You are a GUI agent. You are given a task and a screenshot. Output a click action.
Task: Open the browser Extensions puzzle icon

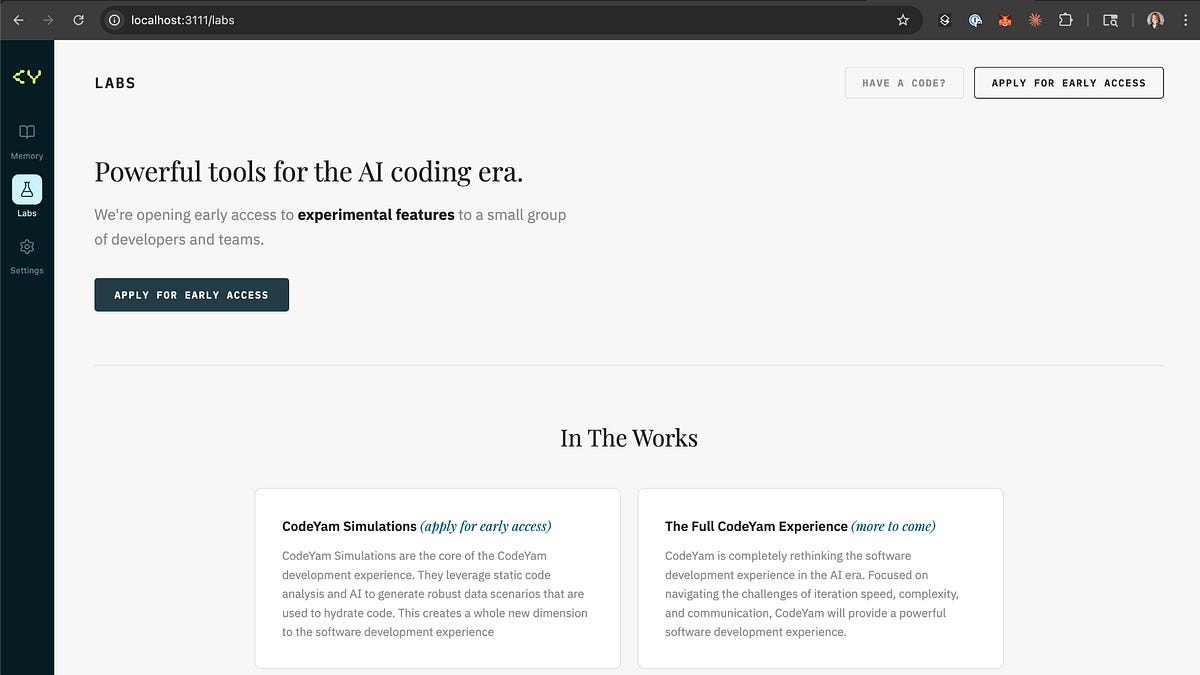click(x=1066, y=19)
